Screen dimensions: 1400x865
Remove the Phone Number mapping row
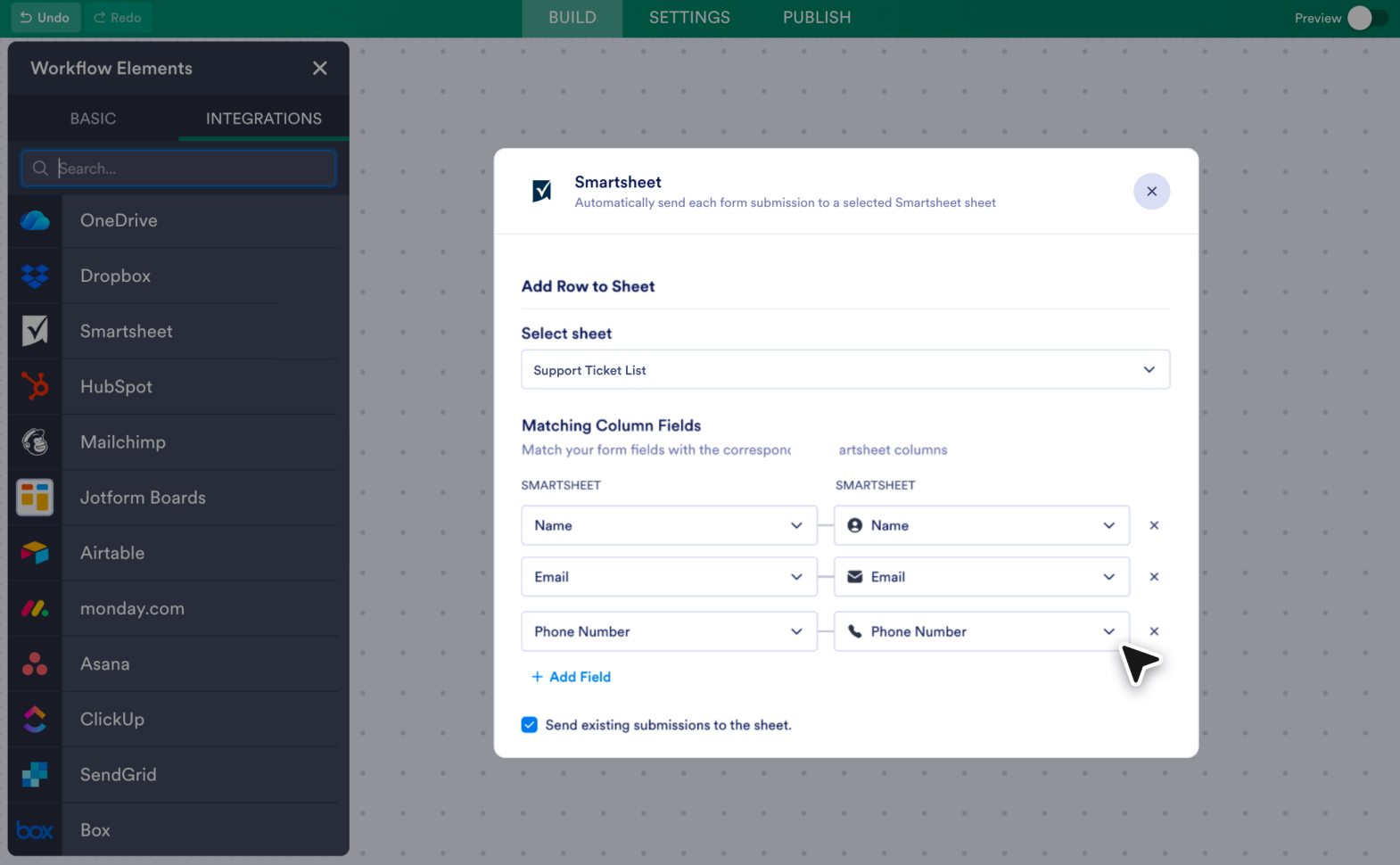1154,631
